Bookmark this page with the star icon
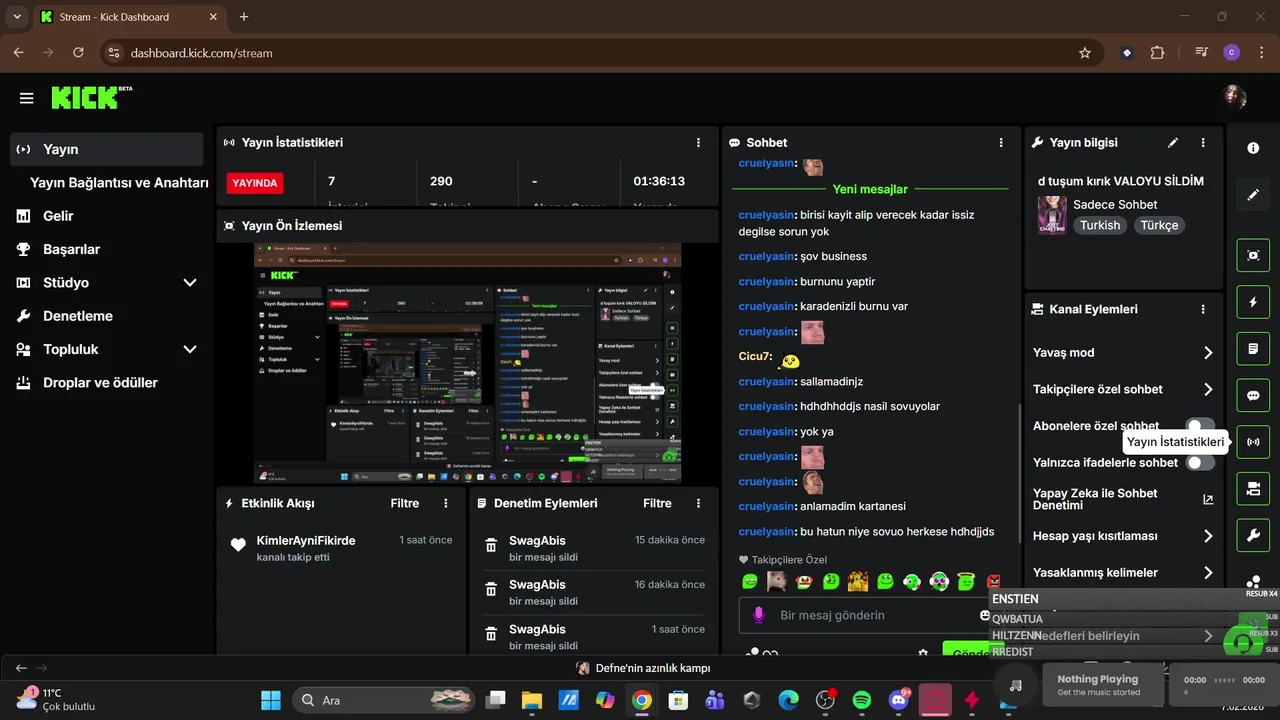This screenshot has height=720, width=1280. pos(1085,53)
